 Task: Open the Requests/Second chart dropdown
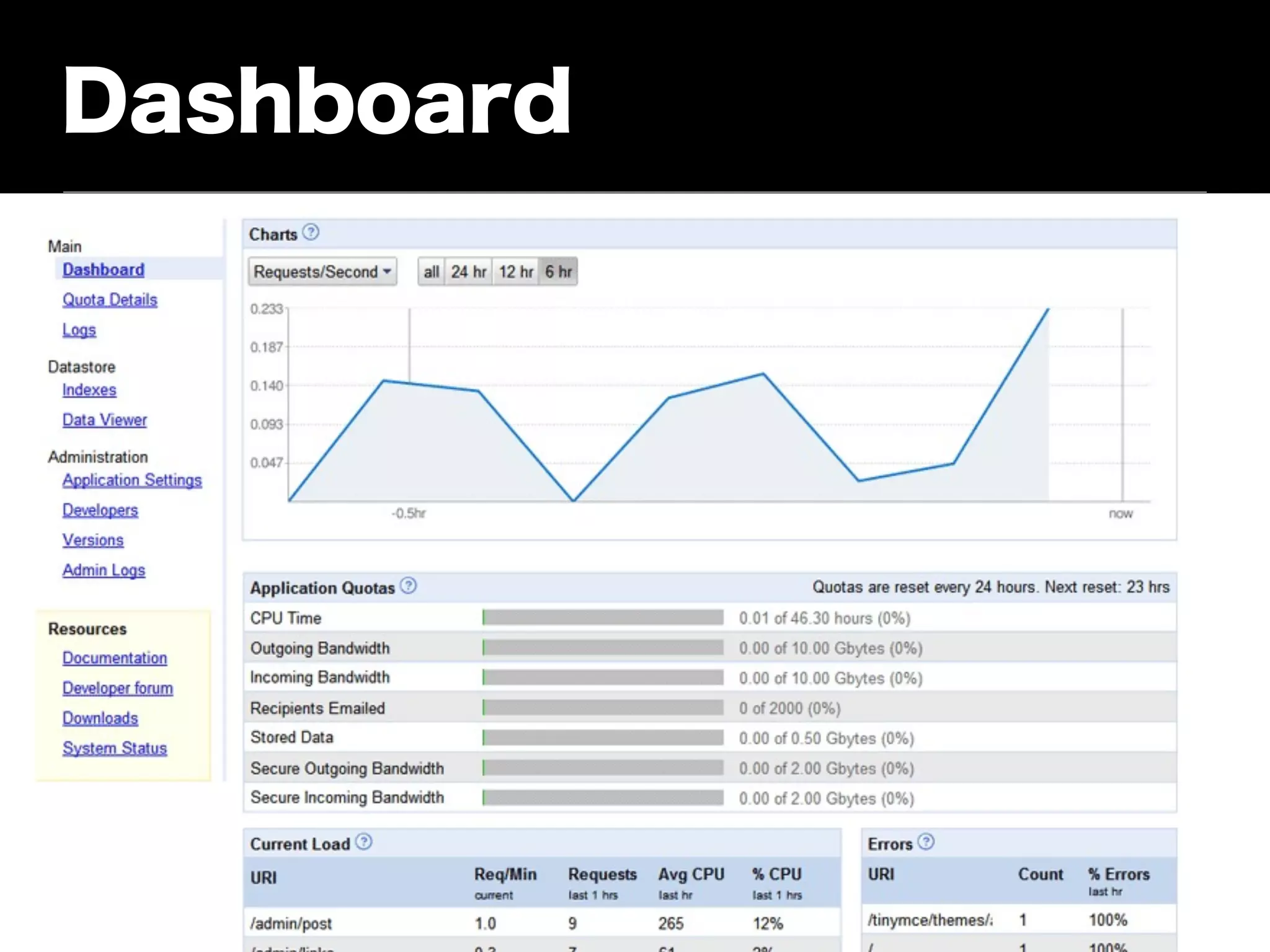tap(322, 271)
